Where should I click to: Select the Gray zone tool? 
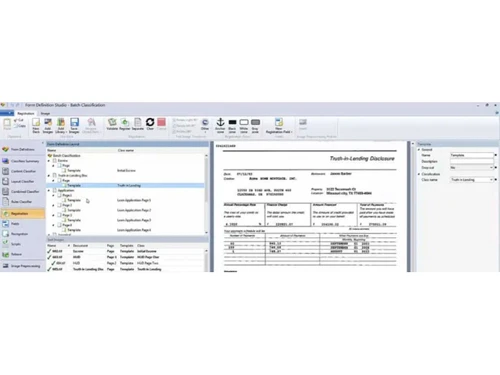pos(255,125)
